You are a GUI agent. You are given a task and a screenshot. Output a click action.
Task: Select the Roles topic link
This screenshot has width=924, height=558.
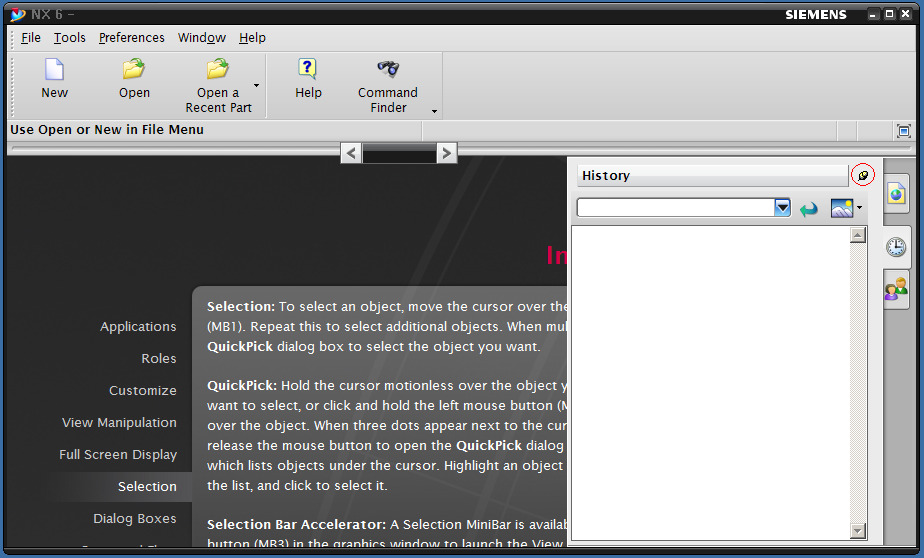(x=159, y=358)
